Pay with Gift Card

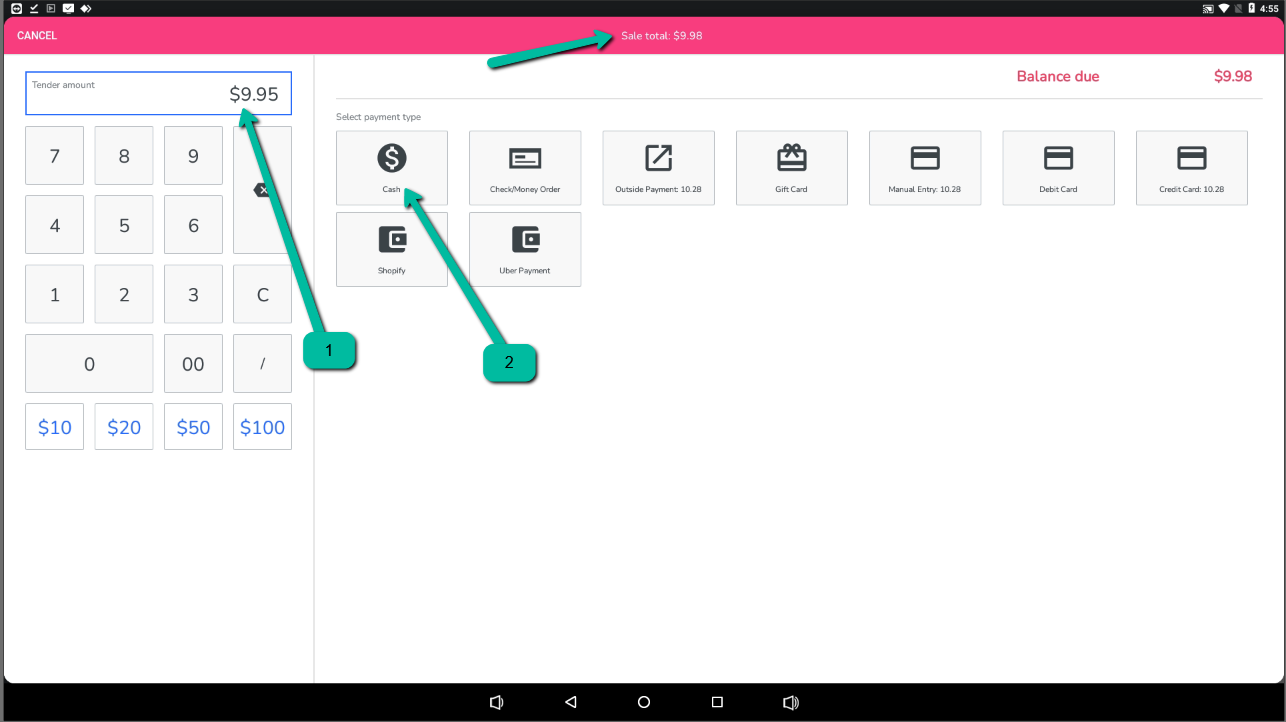(791, 167)
